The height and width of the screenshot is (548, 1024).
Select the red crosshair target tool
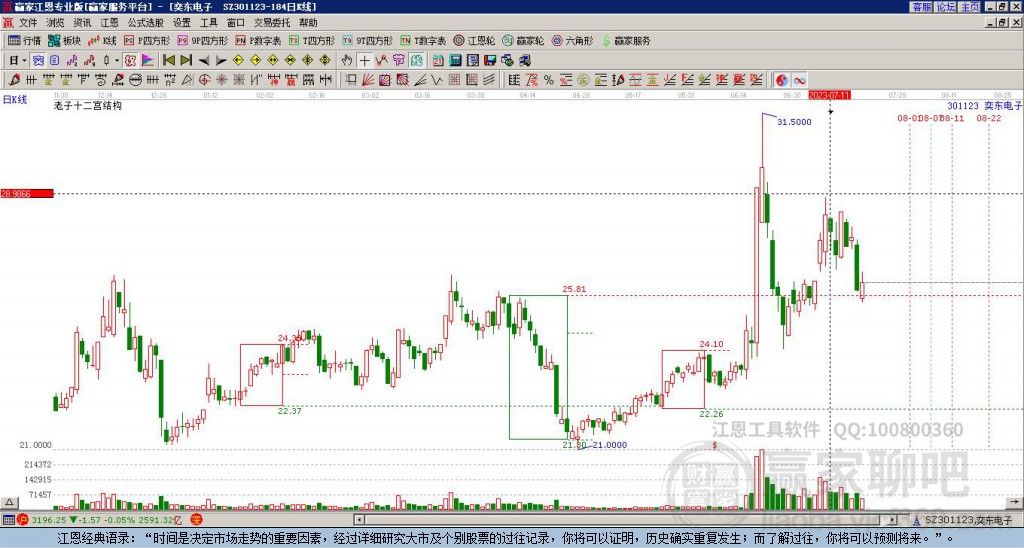pyautogui.click(x=204, y=80)
